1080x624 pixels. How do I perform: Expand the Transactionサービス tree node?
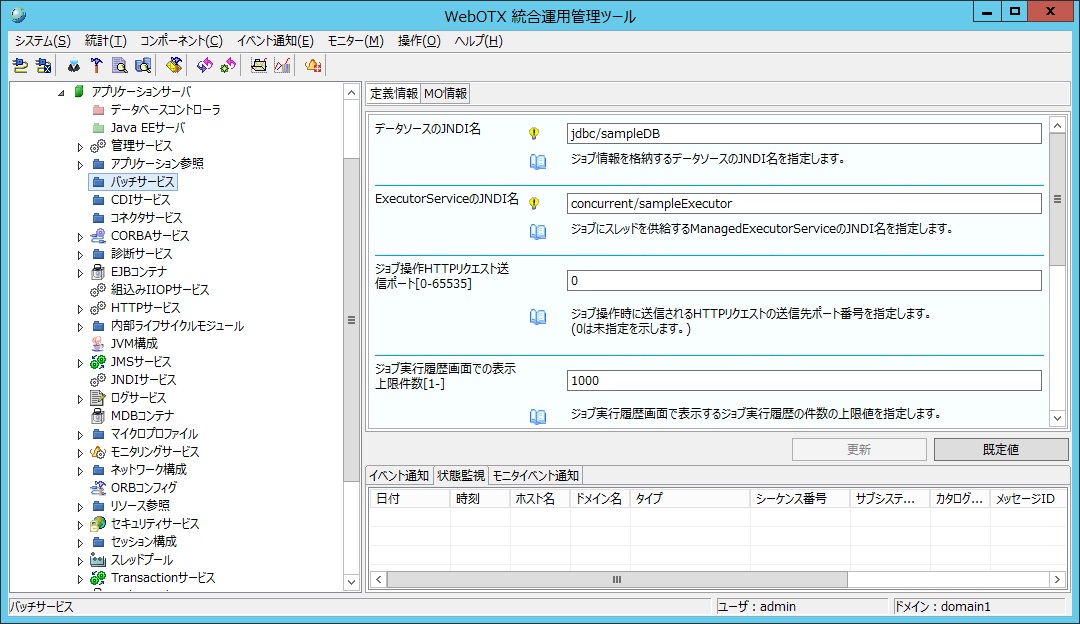coord(81,579)
